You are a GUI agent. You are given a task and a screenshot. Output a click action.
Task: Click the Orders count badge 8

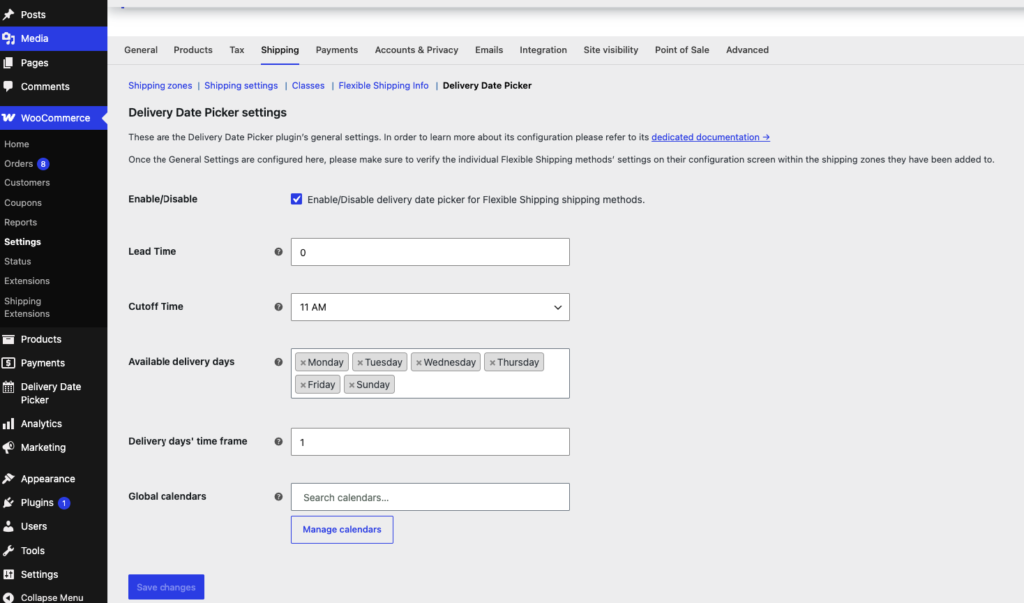(43, 164)
